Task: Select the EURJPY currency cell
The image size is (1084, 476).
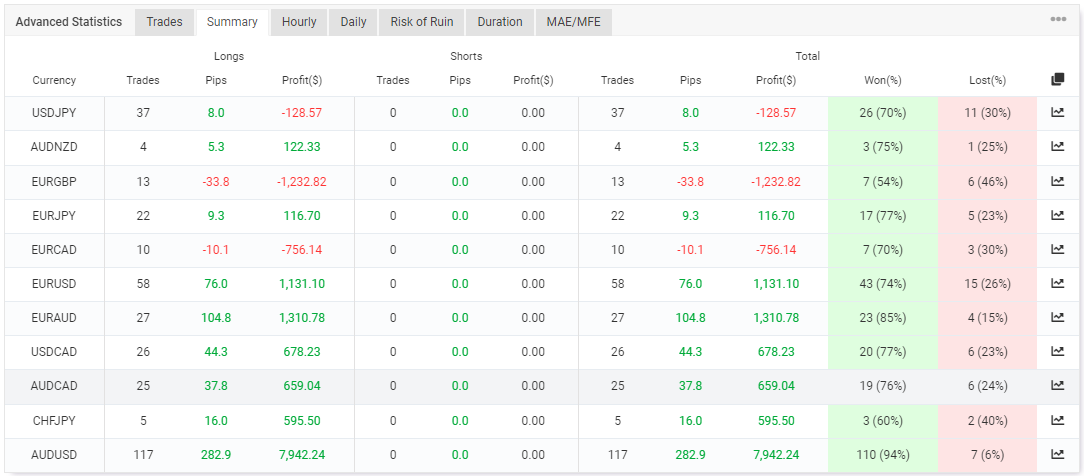Action: (x=54, y=216)
